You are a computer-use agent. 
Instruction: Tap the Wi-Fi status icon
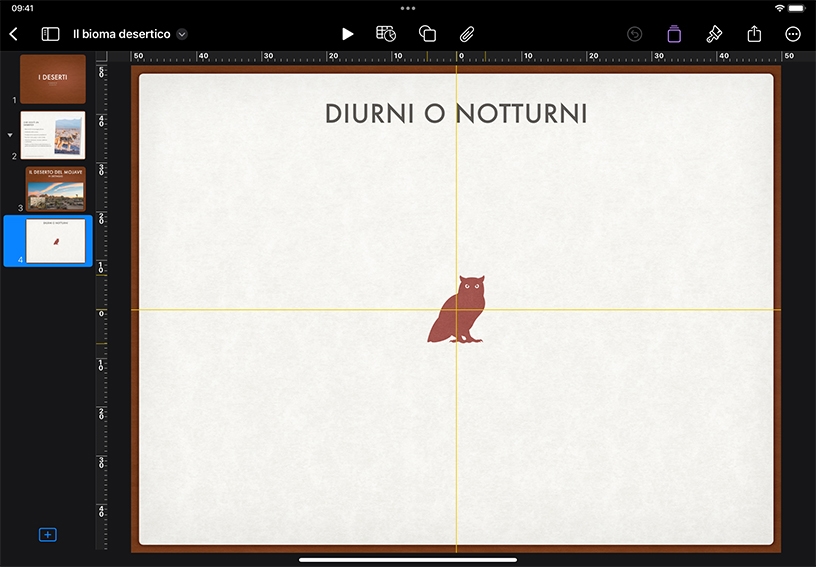pos(779,8)
